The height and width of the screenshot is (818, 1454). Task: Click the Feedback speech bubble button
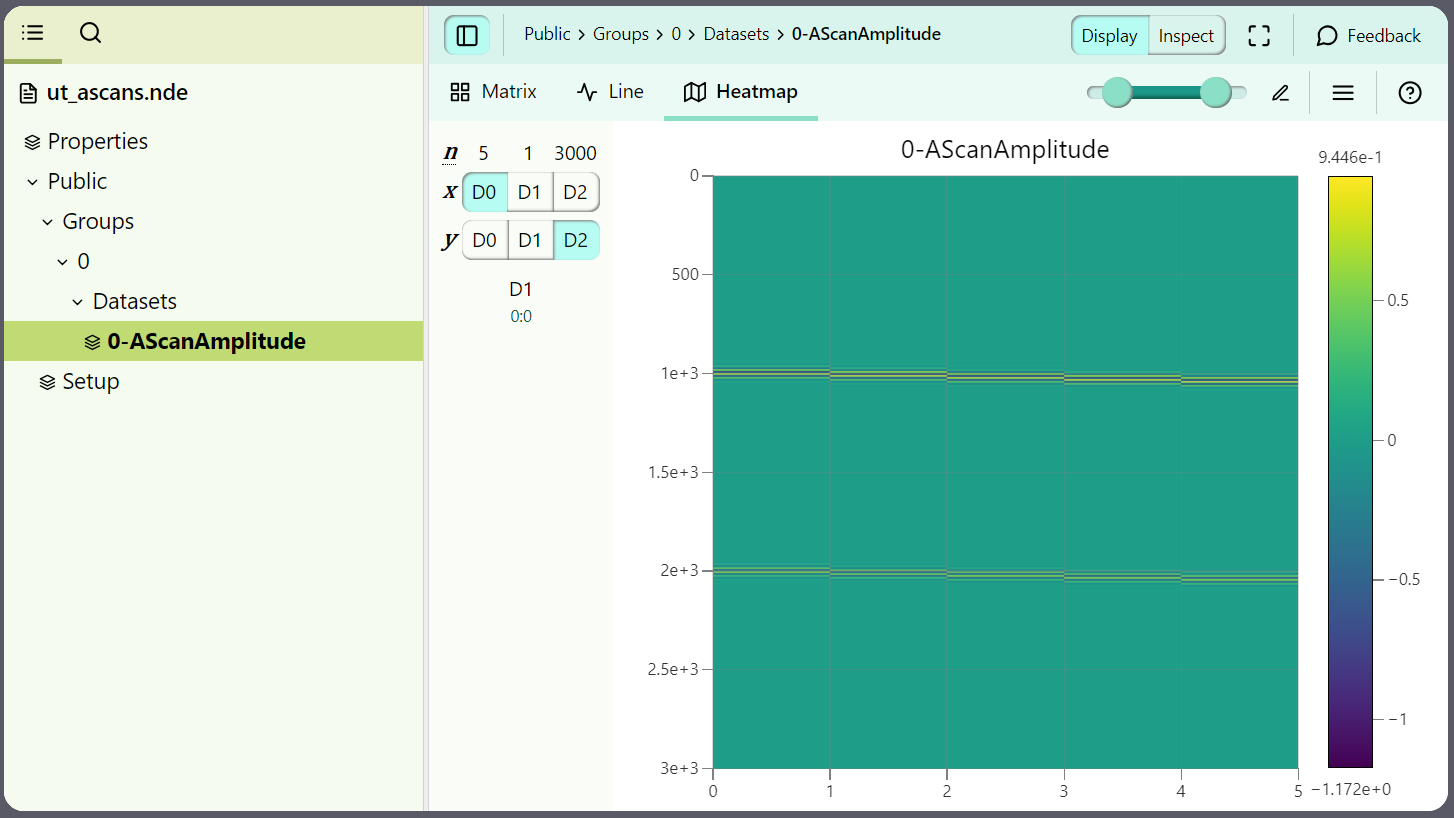coord(1368,36)
